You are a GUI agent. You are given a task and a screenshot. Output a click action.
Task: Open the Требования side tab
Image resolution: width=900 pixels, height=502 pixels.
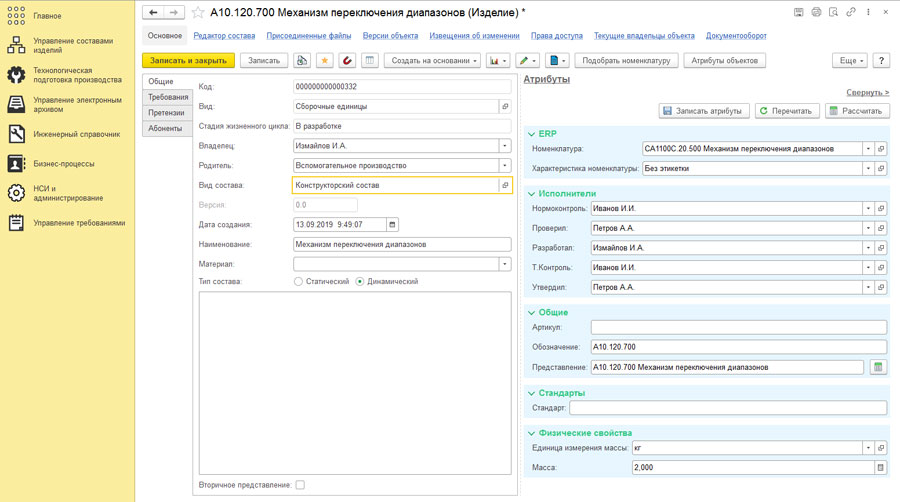168,97
